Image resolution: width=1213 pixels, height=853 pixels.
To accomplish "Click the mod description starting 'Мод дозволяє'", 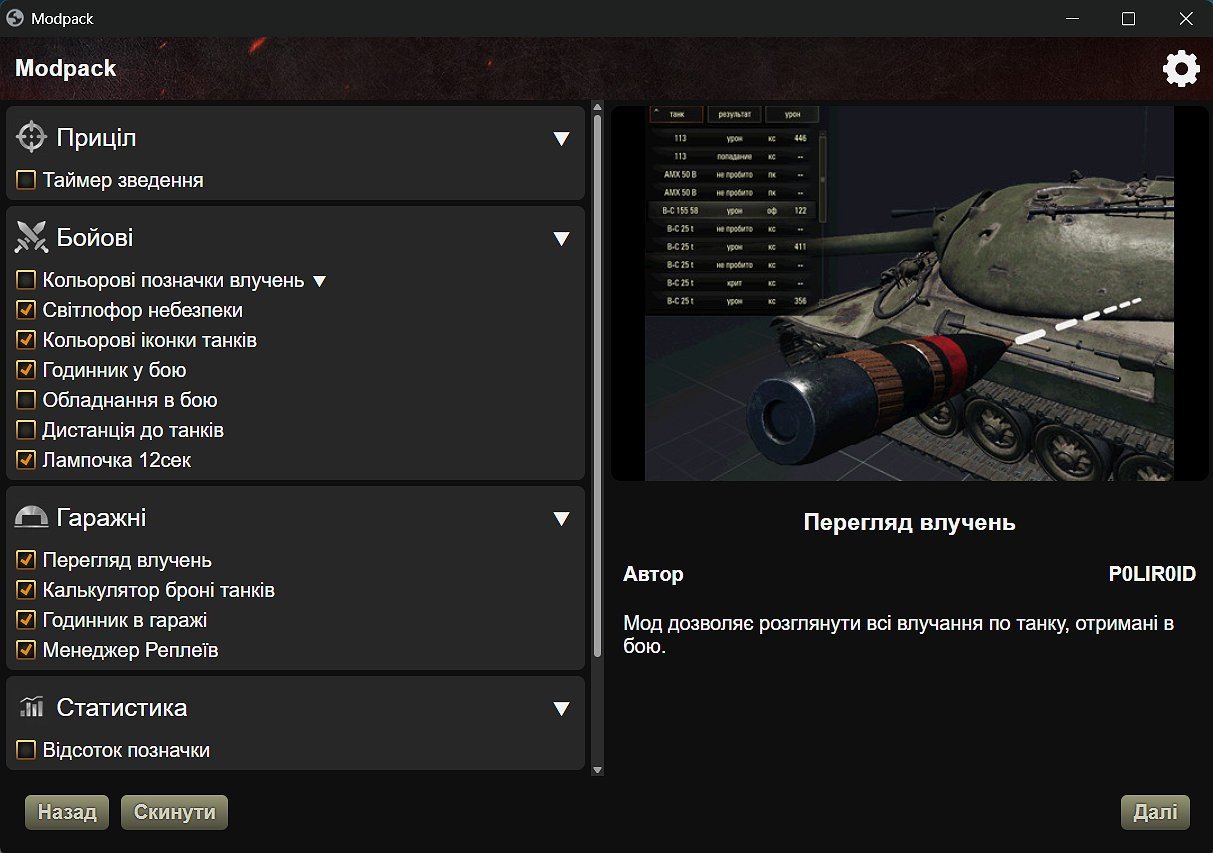I will click(898, 635).
